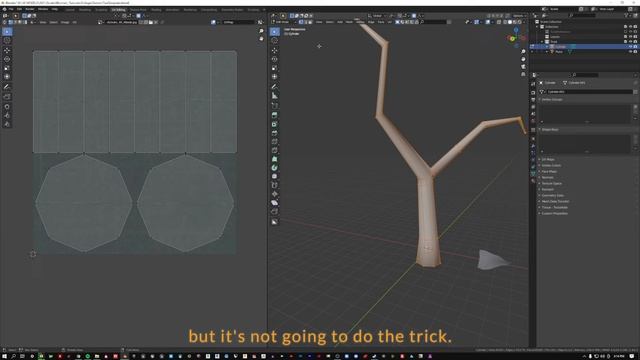
Task: Switch to the Modeling workspace tab
Action: click(85, 9)
